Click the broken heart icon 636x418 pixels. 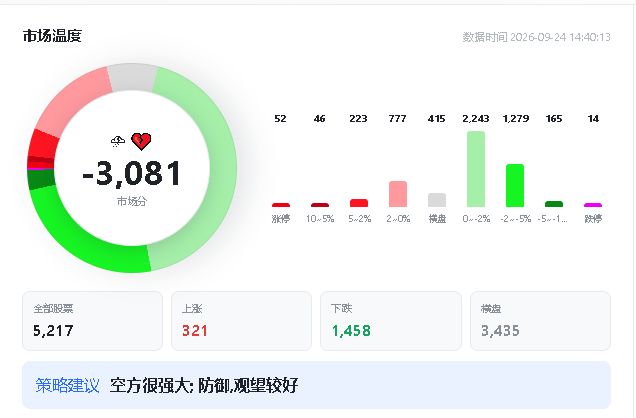[x=141, y=141]
